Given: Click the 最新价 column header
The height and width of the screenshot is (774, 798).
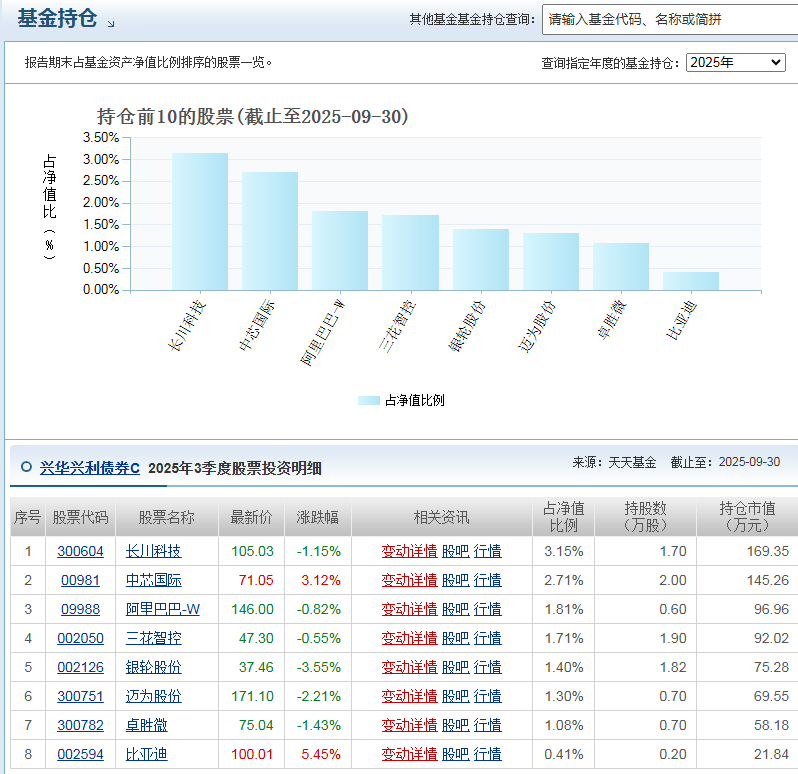Looking at the screenshot, I should (x=251, y=517).
